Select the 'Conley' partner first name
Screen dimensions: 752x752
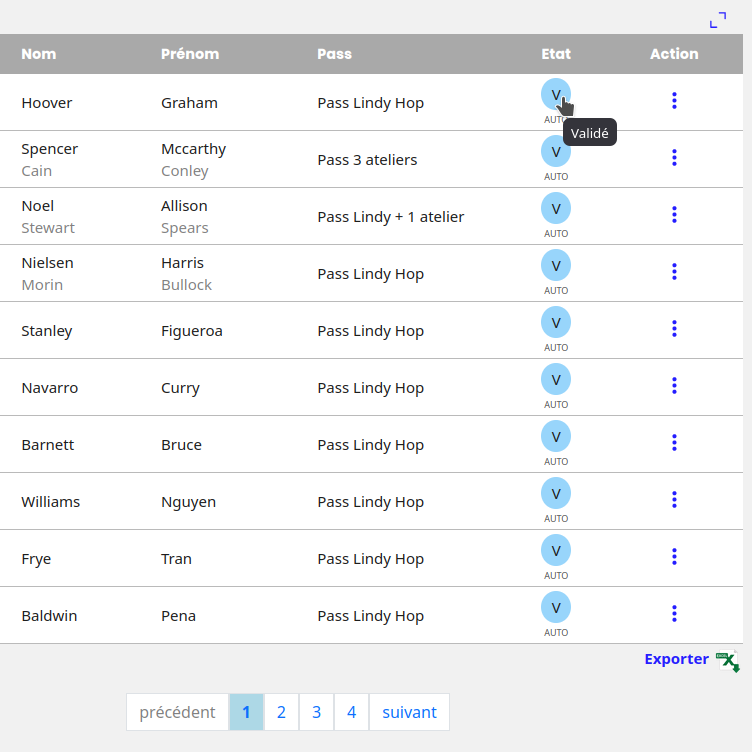[185, 171]
